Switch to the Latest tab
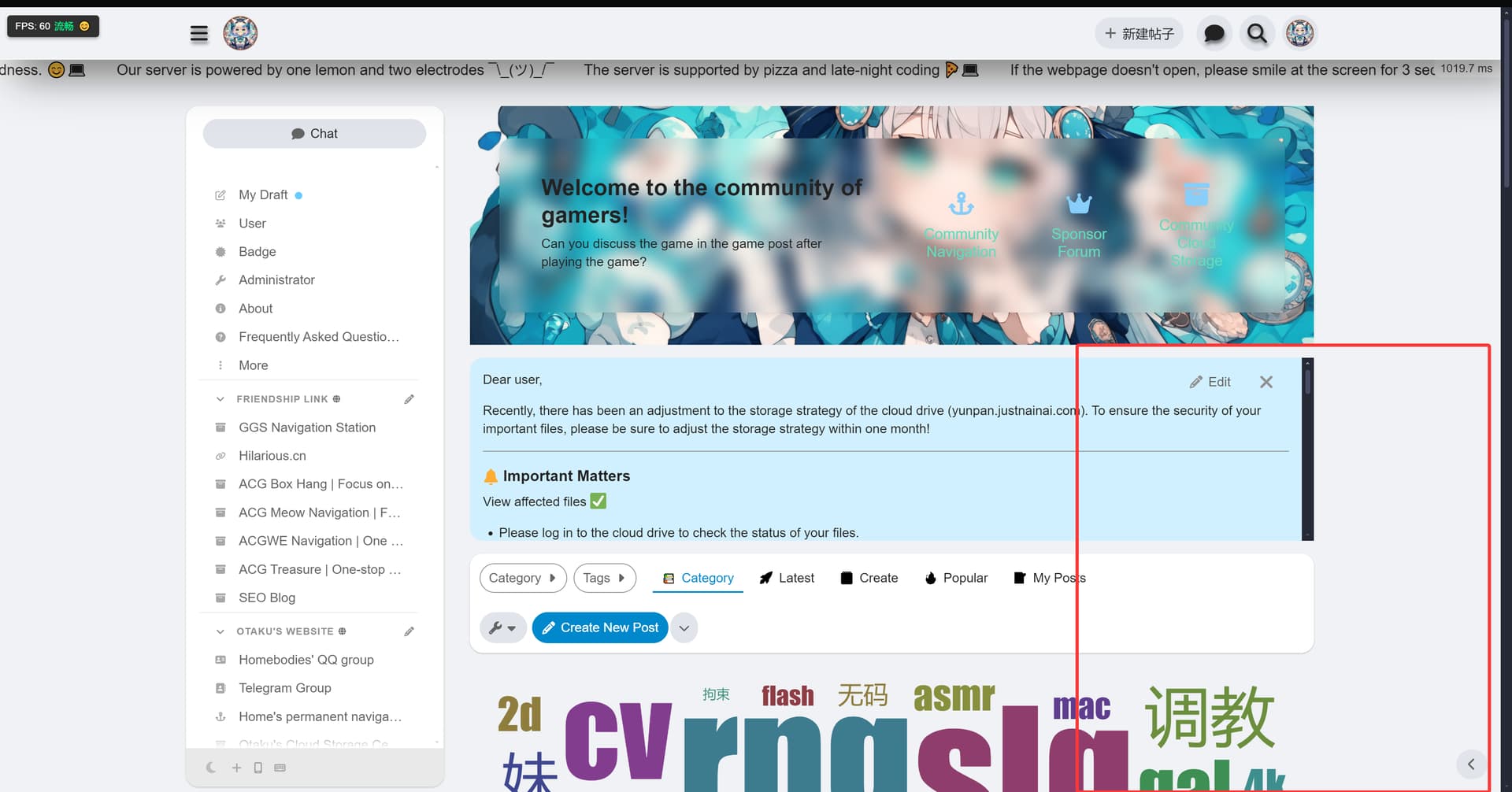Screen dimensions: 1512x792 tap(787, 578)
